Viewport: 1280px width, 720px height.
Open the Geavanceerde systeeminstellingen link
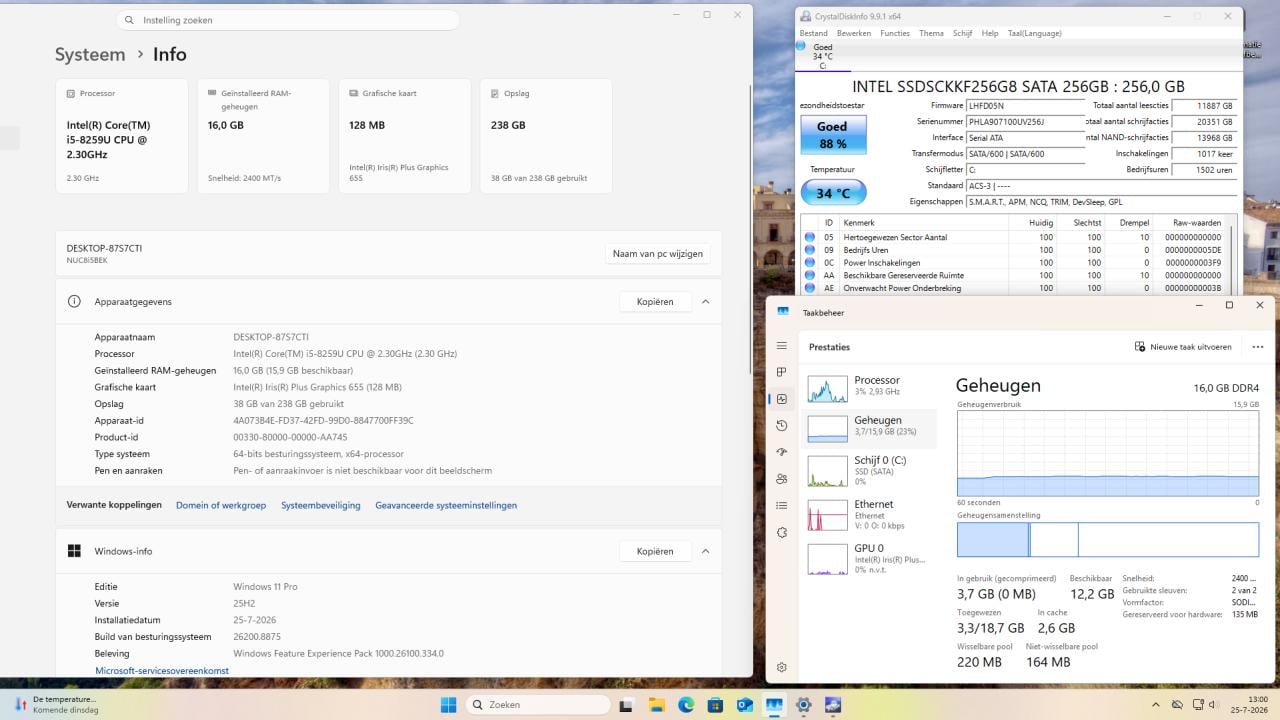click(x=446, y=505)
